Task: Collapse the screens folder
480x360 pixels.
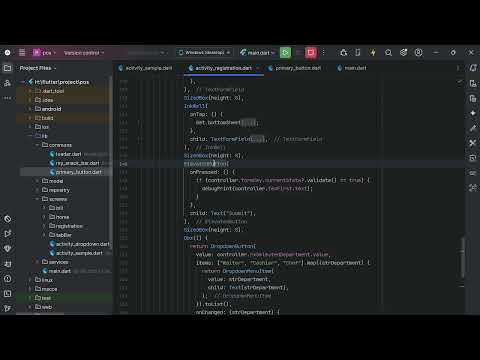Action: (37, 199)
